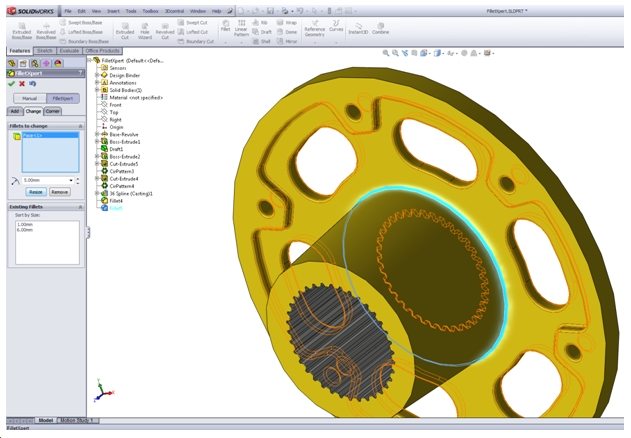
Task: Open the fillet radius dropdown
Action: tap(72, 180)
